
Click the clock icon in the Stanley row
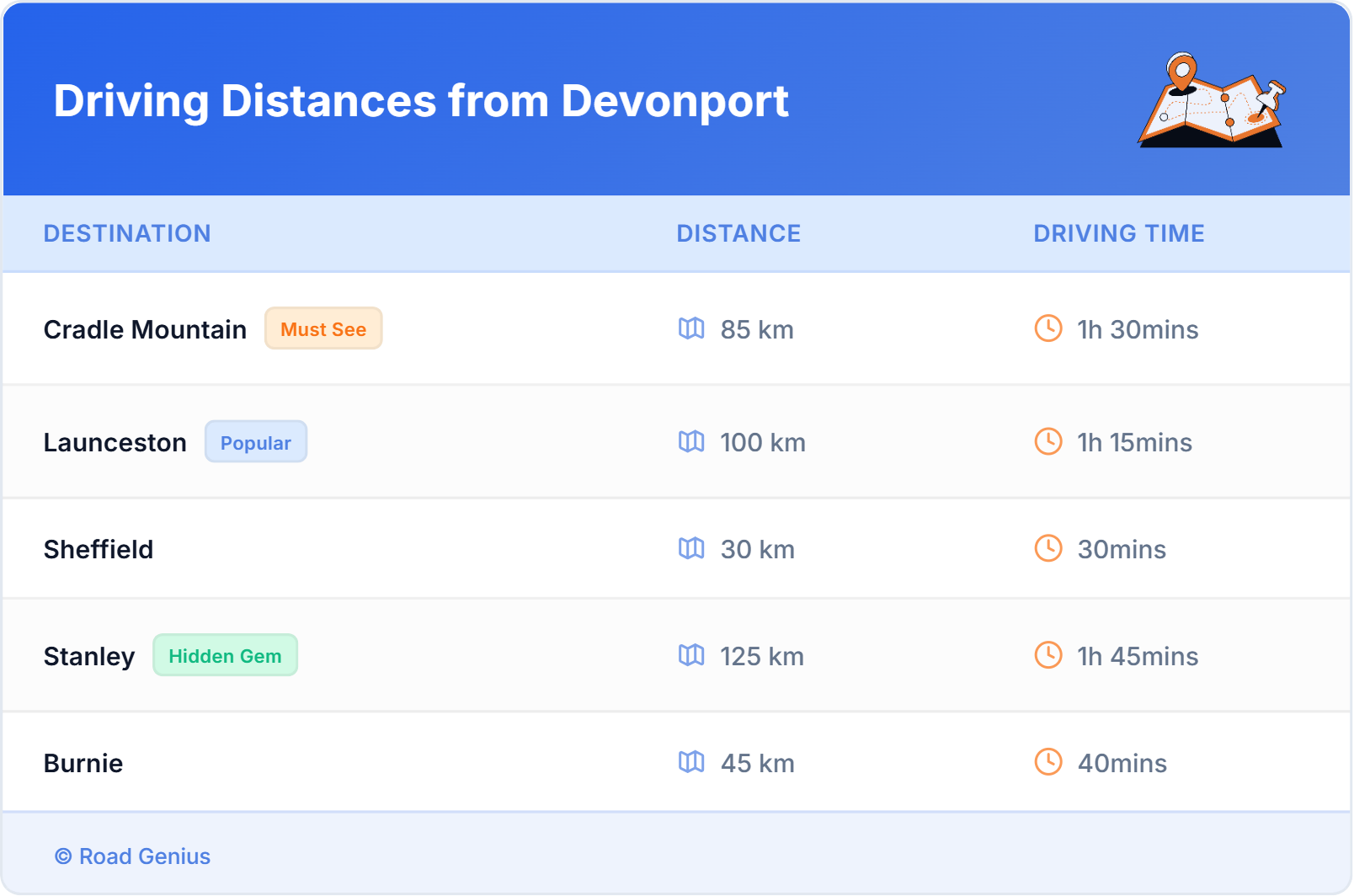[1047, 656]
